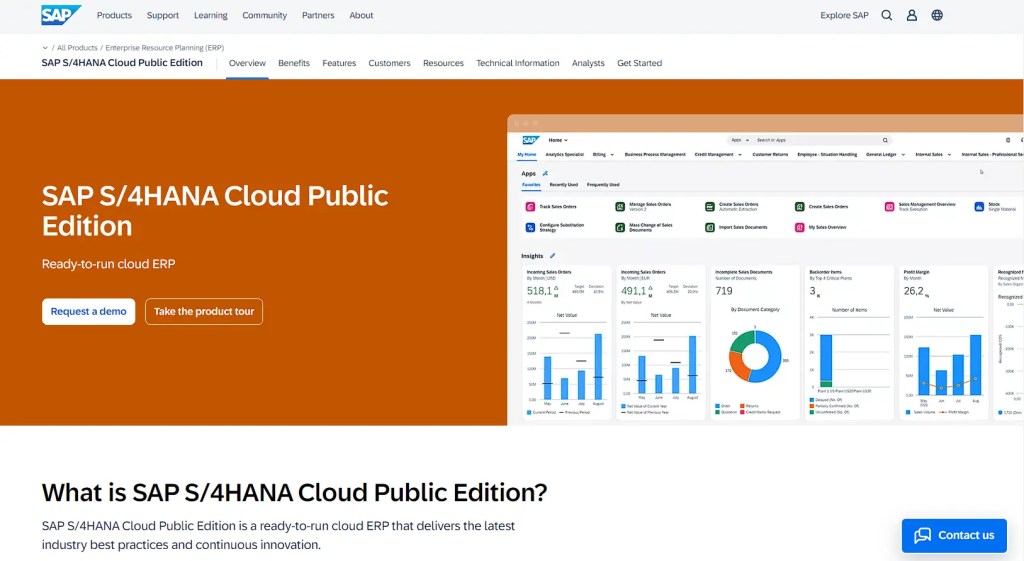Expand the Internal Sales menu chevron
This screenshot has width=1024, height=561.
pos(949,155)
